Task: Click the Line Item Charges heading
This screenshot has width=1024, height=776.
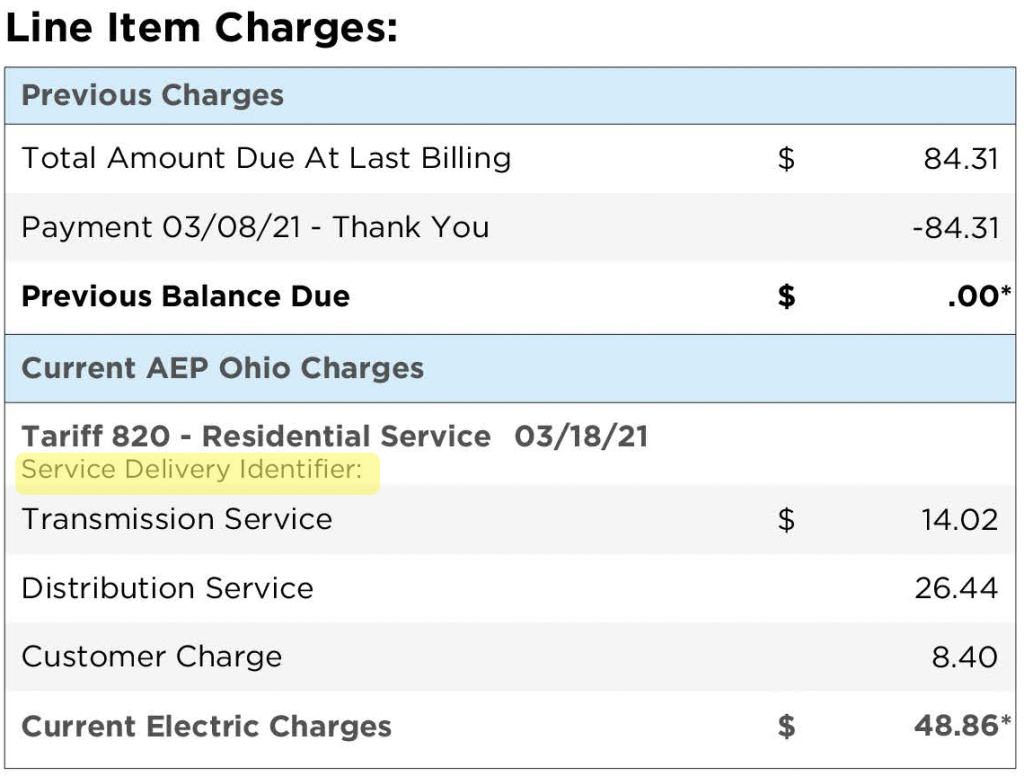Action: 201,29
